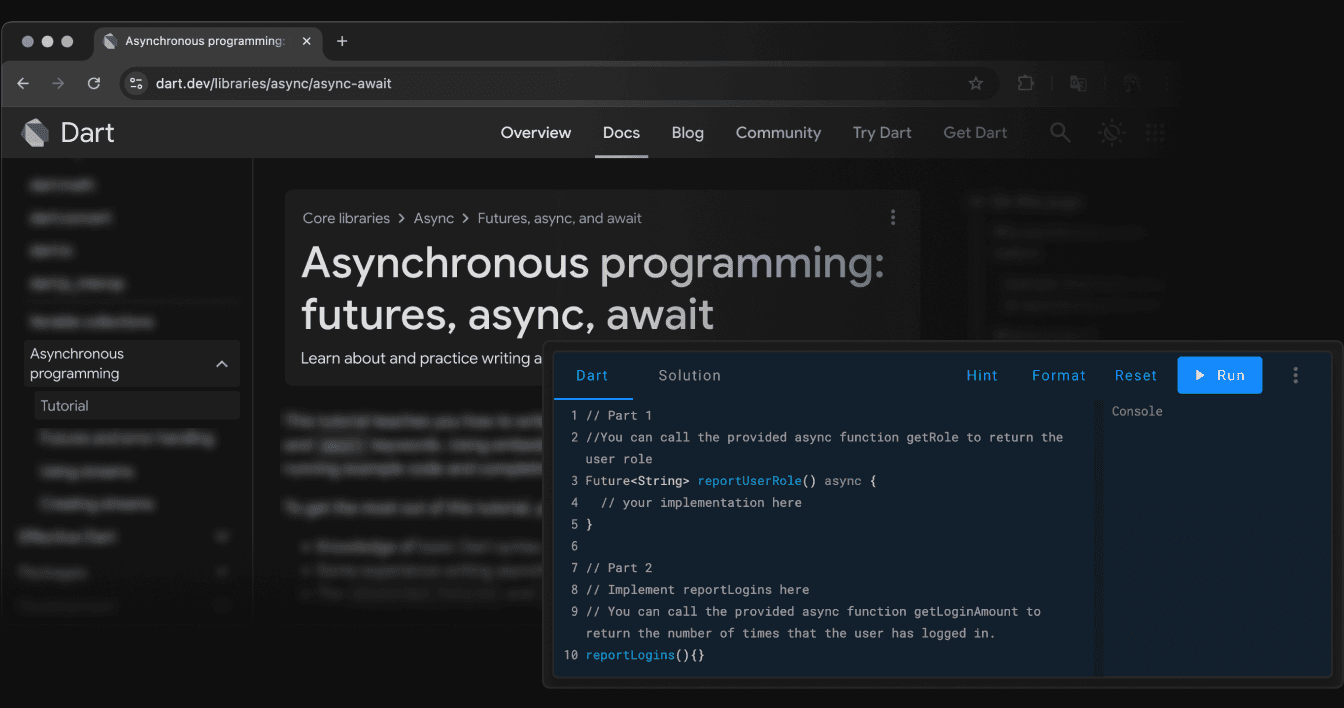Expand the Effective Dart section
The width and height of the screenshot is (1344, 708).
(222, 537)
